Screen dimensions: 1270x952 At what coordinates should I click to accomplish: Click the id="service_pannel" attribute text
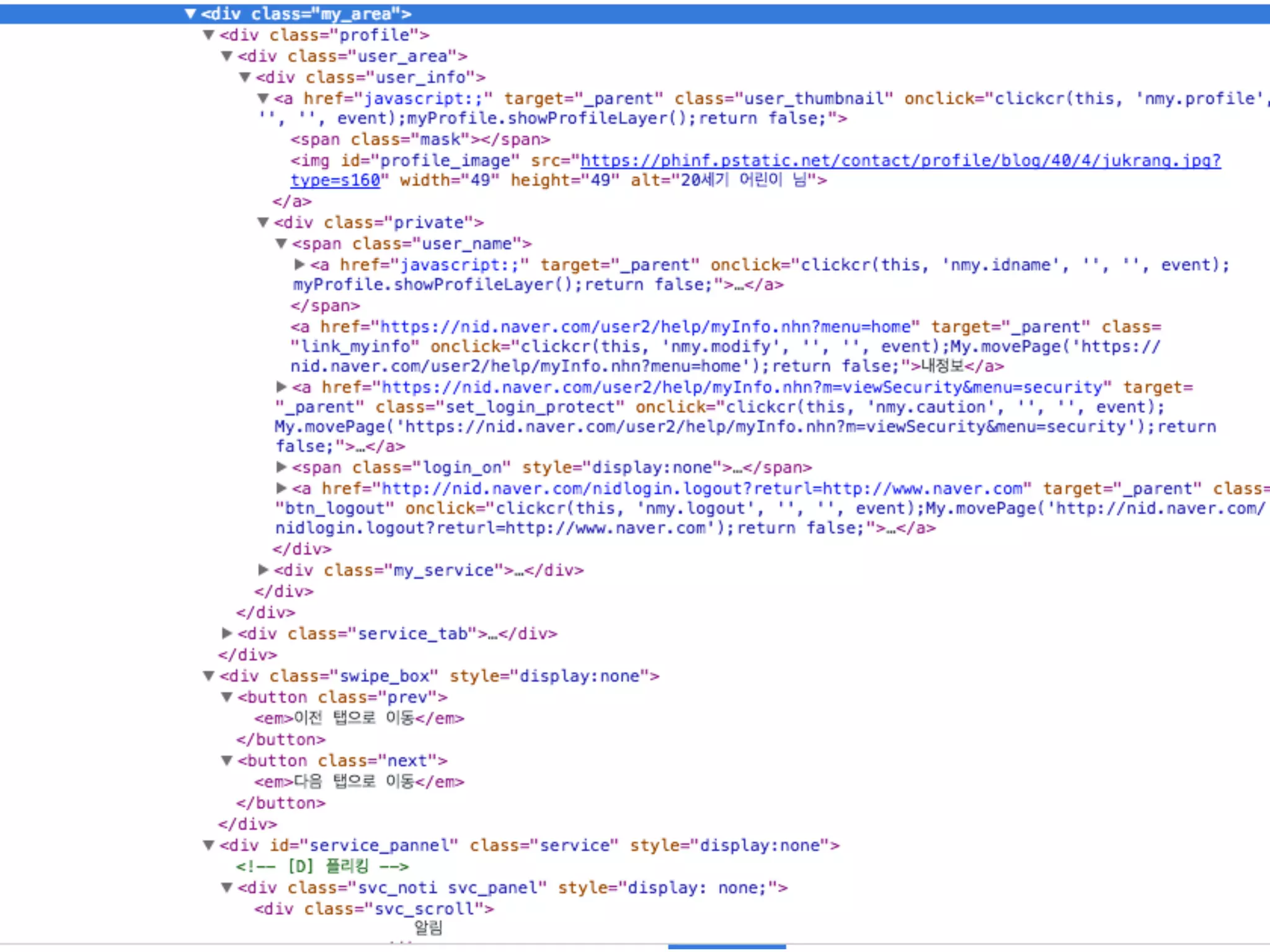tap(364, 845)
